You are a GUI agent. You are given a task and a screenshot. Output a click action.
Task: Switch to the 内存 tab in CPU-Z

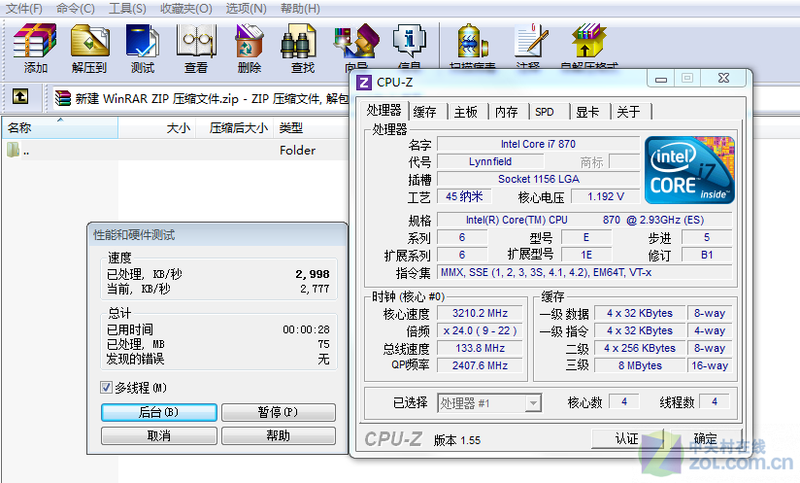(506, 112)
